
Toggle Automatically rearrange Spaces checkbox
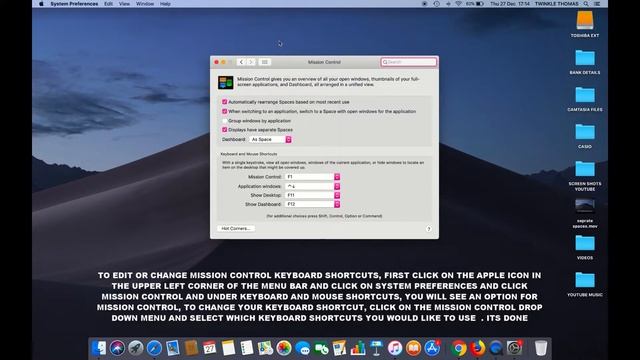pos(224,102)
